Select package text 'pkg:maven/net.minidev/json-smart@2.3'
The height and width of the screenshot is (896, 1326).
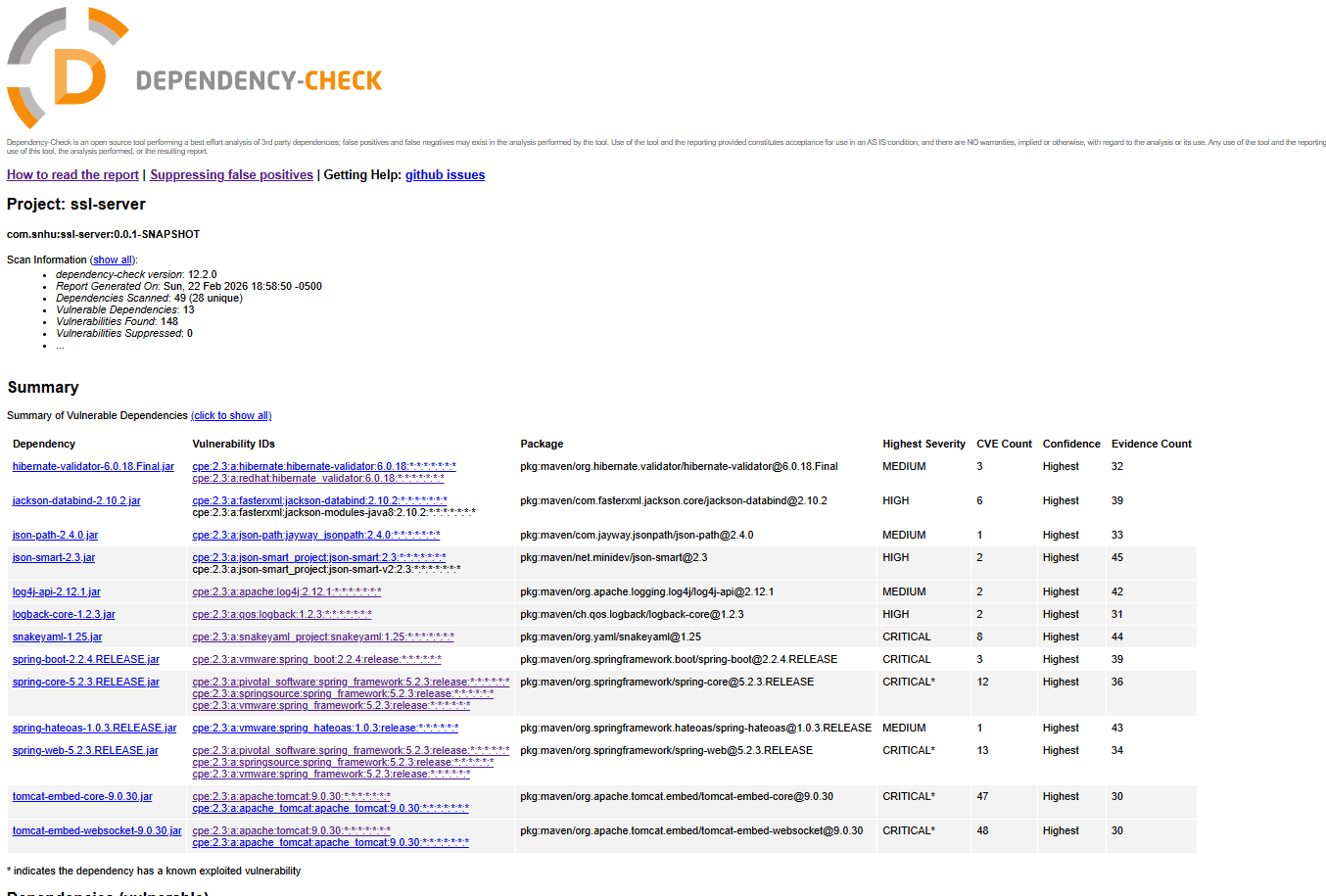pyautogui.click(x=614, y=558)
